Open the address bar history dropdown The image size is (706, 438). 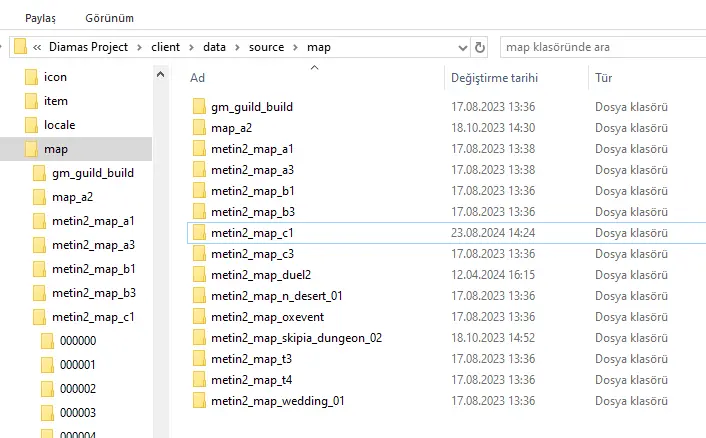tap(461, 47)
